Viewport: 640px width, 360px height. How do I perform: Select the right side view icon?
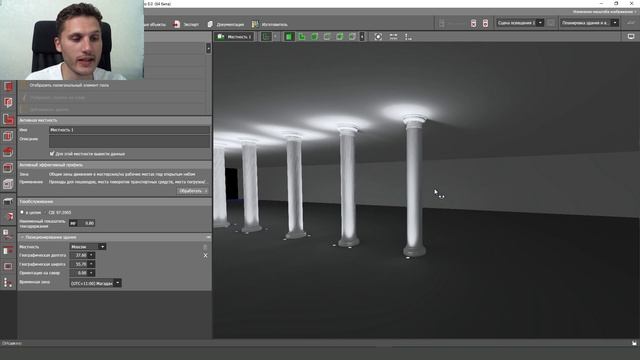(327, 37)
